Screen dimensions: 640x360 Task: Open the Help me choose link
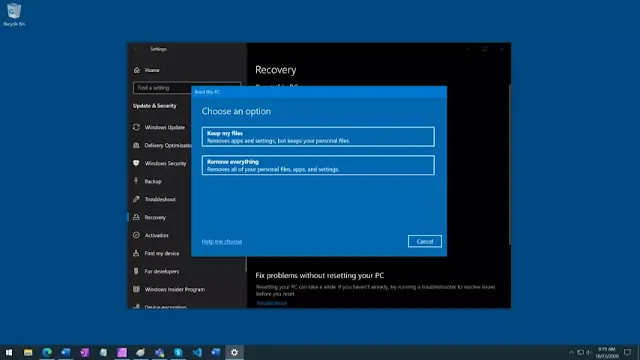point(222,242)
